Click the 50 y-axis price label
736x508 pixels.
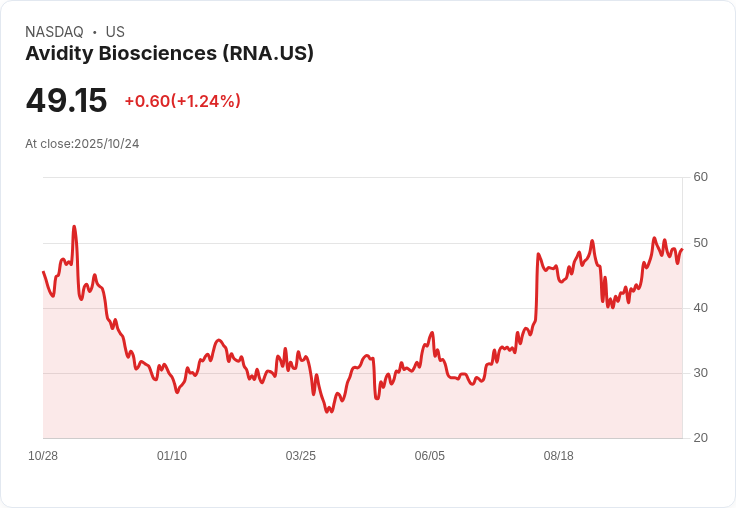(700, 243)
